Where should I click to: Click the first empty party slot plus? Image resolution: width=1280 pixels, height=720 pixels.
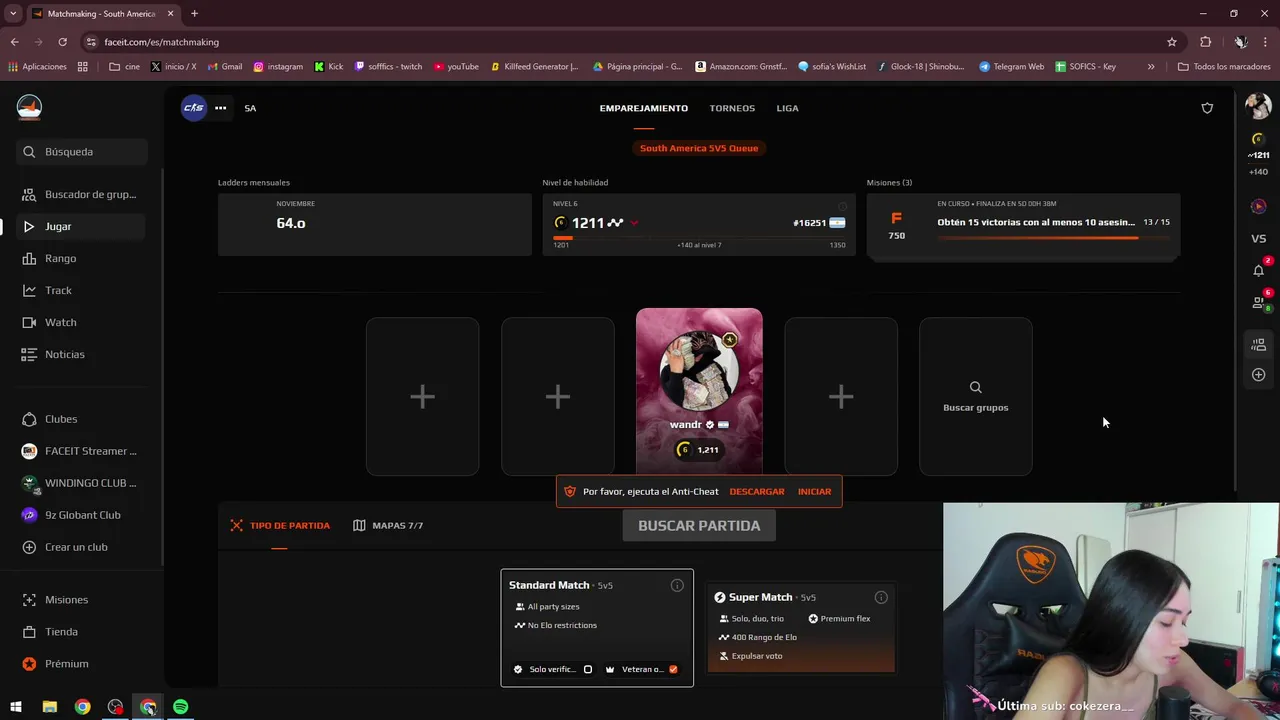coord(422,397)
